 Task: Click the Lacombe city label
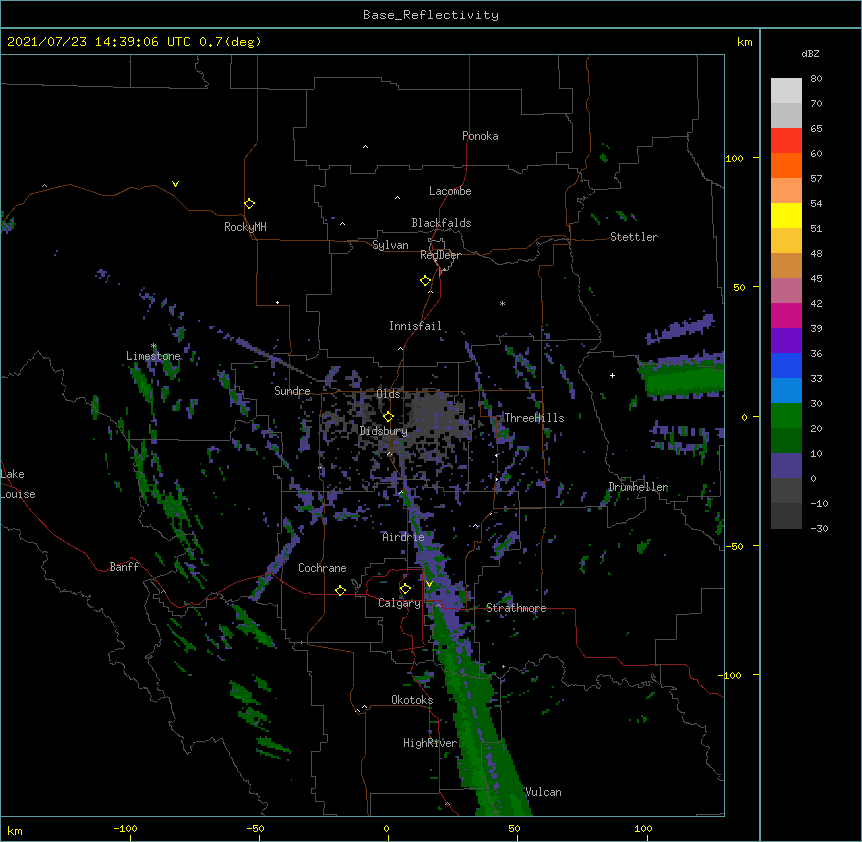(450, 191)
